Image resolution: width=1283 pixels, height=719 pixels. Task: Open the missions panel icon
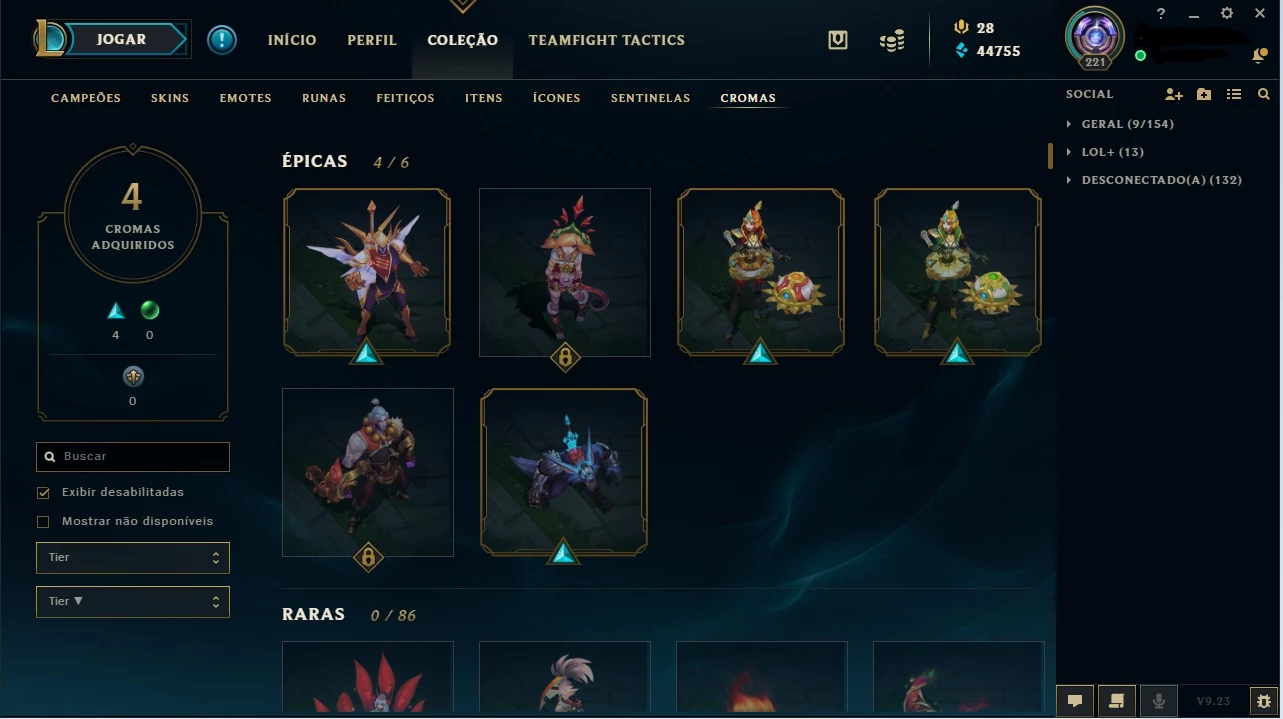[x=1117, y=701]
